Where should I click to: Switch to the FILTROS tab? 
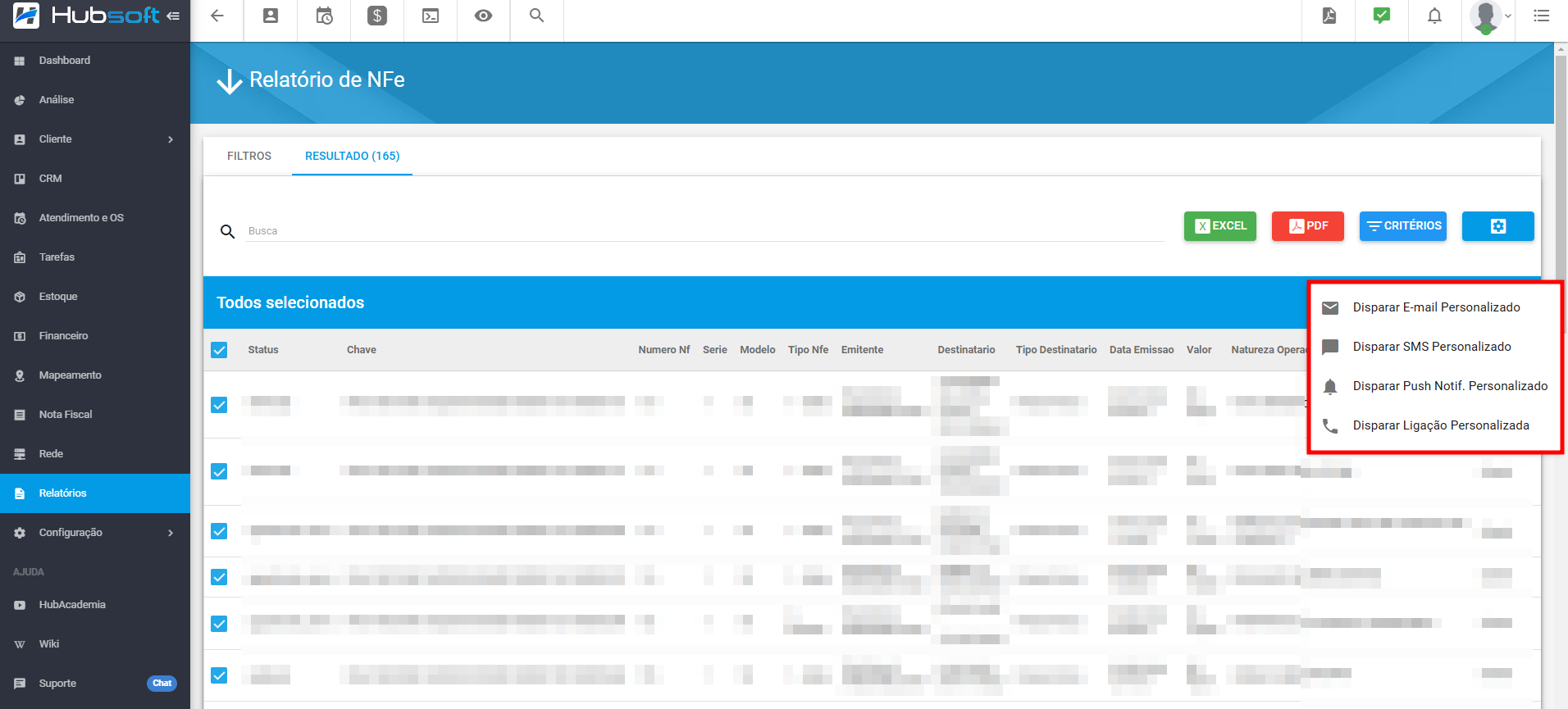[x=249, y=156]
